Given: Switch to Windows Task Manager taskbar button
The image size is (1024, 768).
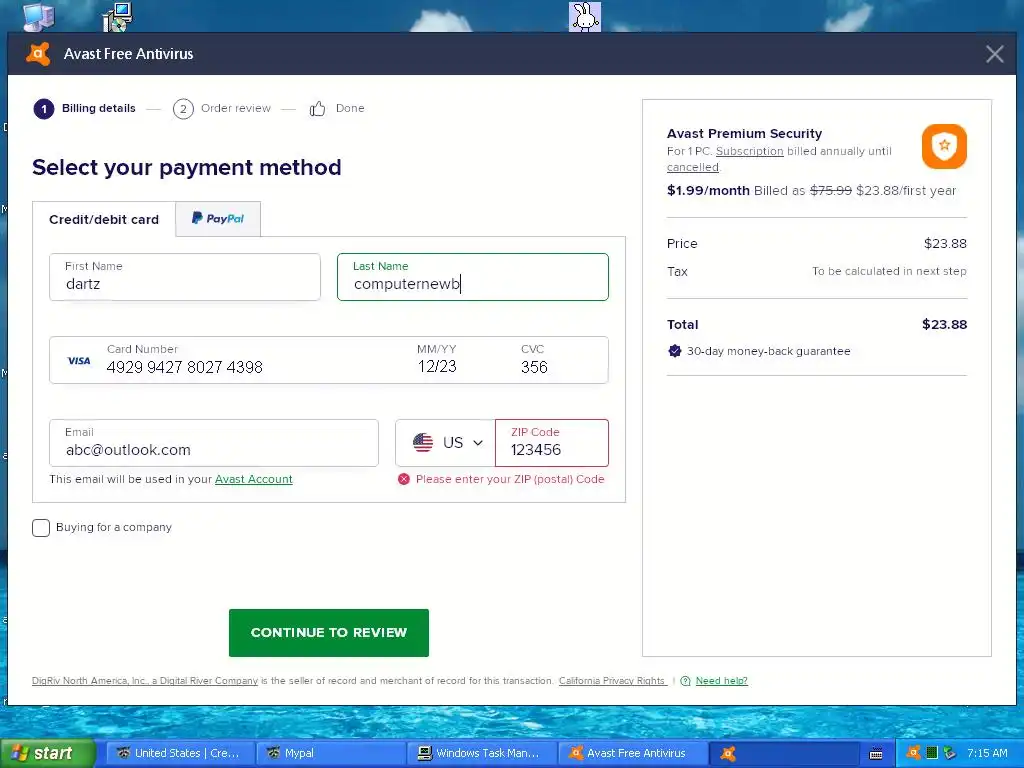Looking at the screenshot, I should 482,753.
